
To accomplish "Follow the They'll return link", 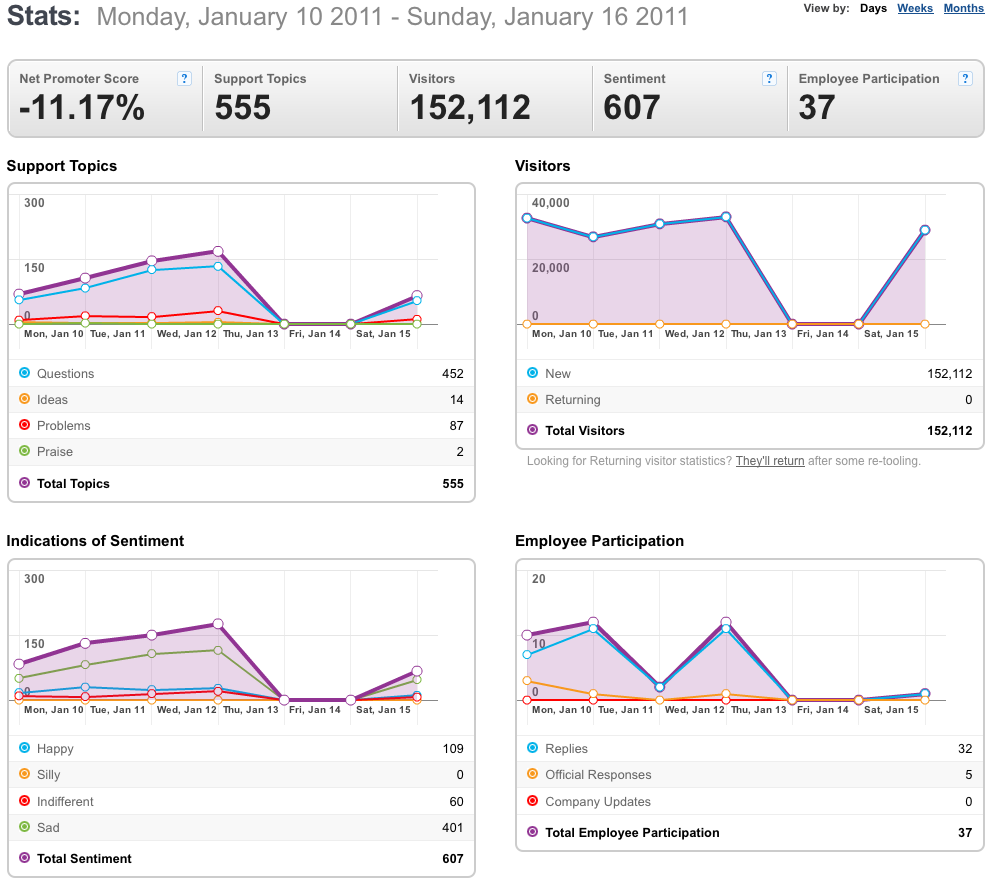I will click(770, 461).
